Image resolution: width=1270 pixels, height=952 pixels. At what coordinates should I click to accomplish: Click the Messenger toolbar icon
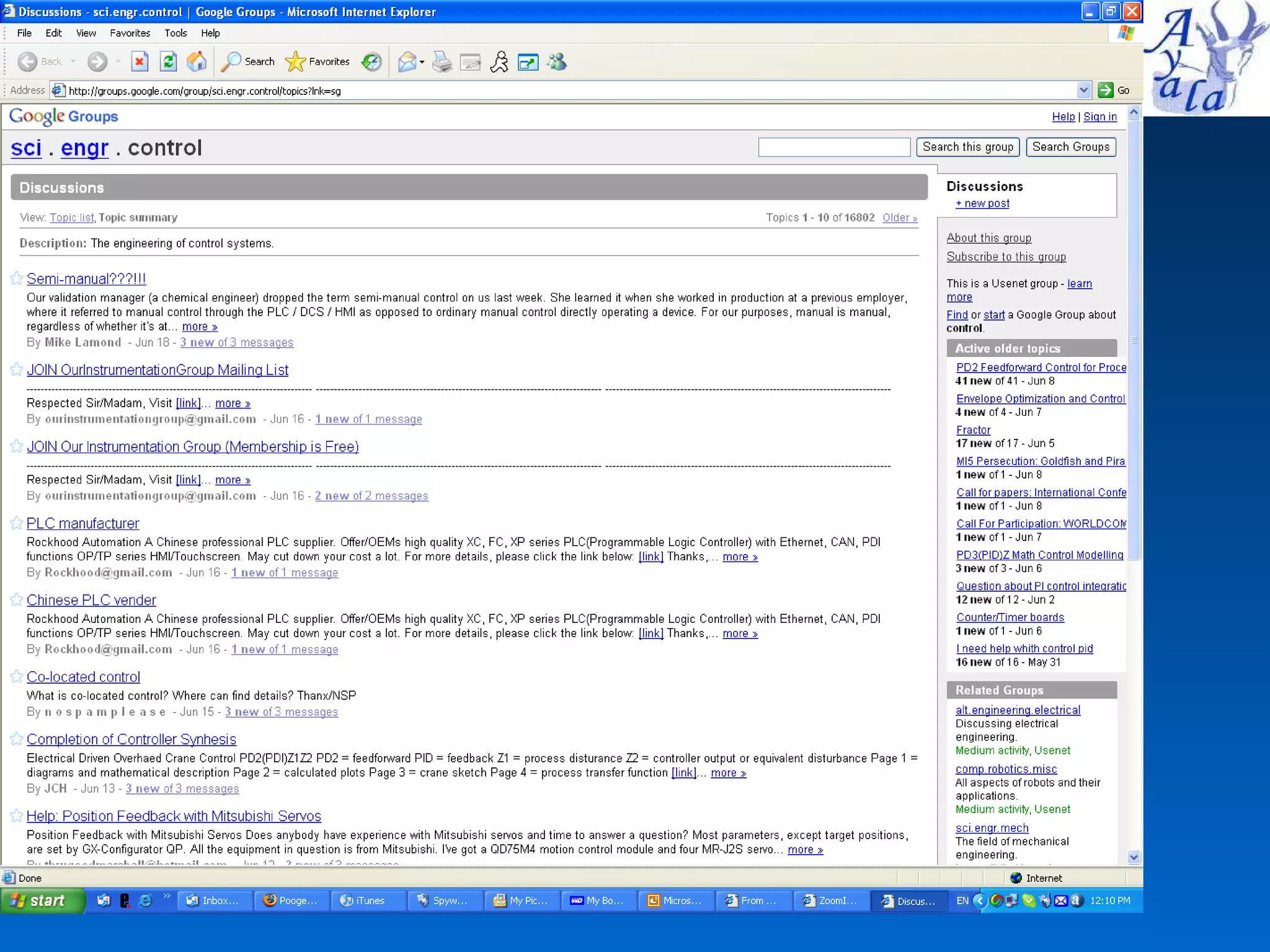point(557,61)
